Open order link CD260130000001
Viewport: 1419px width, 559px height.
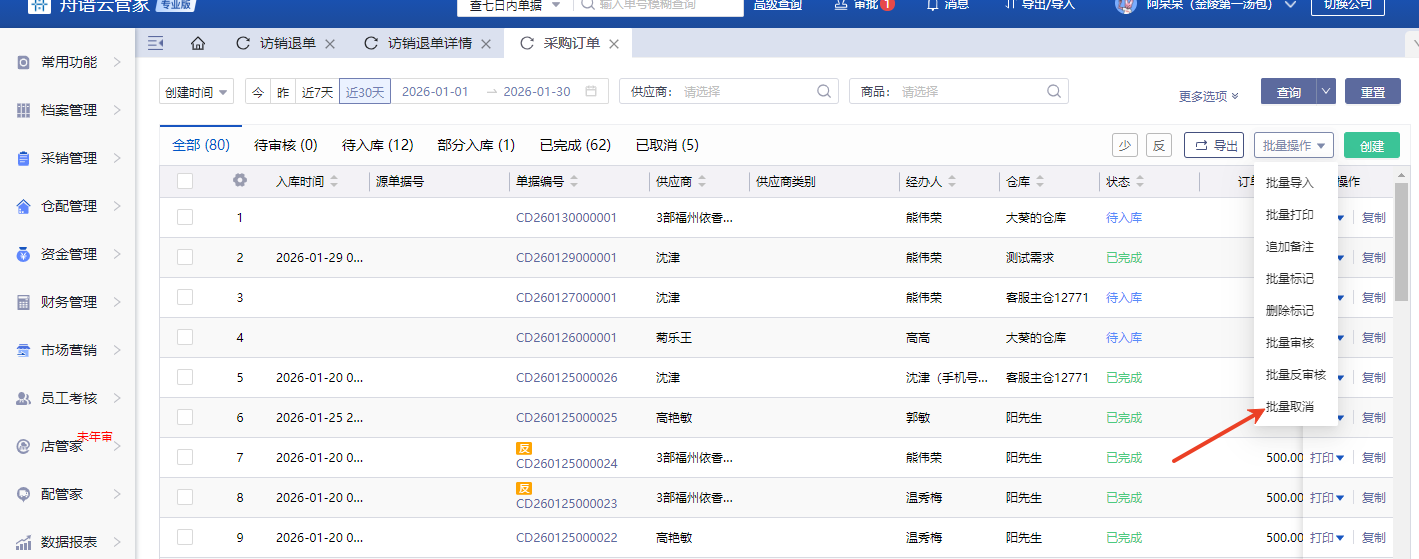pyautogui.click(x=566, y=217)
